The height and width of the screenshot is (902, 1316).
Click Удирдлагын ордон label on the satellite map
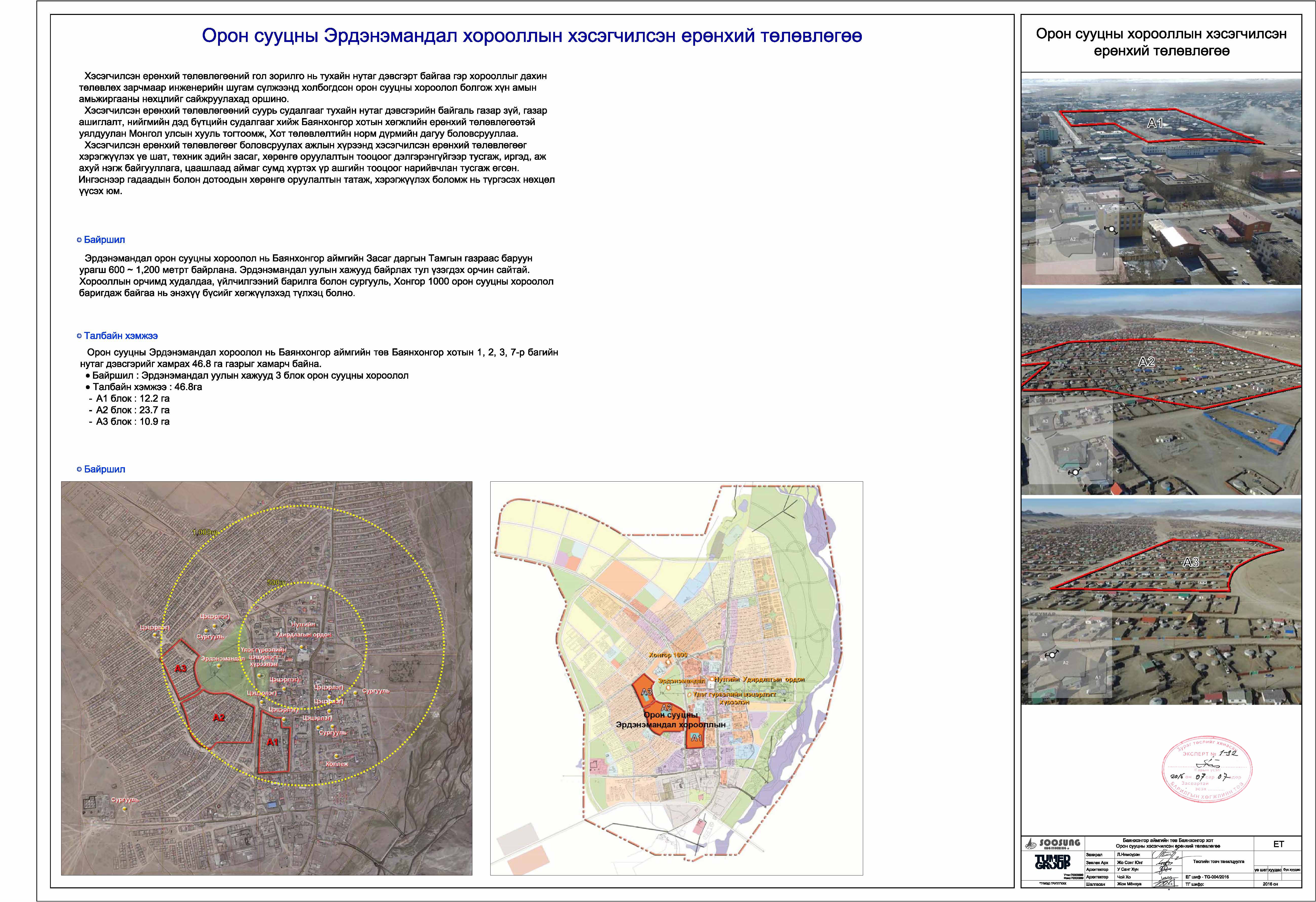coord(303,634)
